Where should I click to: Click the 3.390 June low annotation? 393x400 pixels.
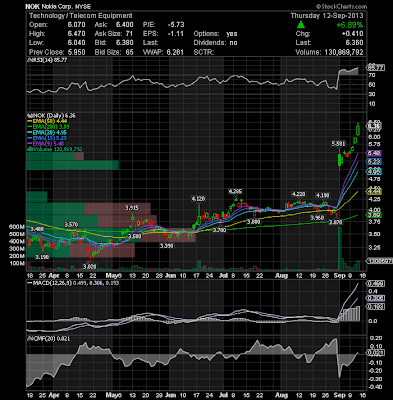(x=166, y=246)
